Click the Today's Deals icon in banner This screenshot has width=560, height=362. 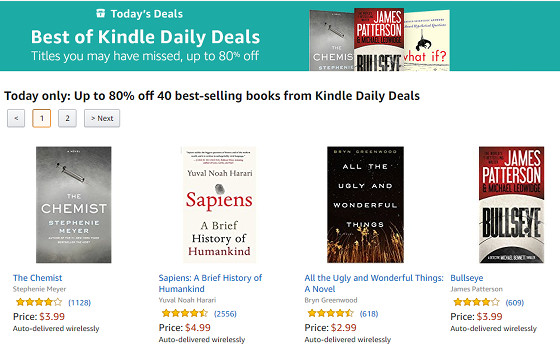pos(101,14)
